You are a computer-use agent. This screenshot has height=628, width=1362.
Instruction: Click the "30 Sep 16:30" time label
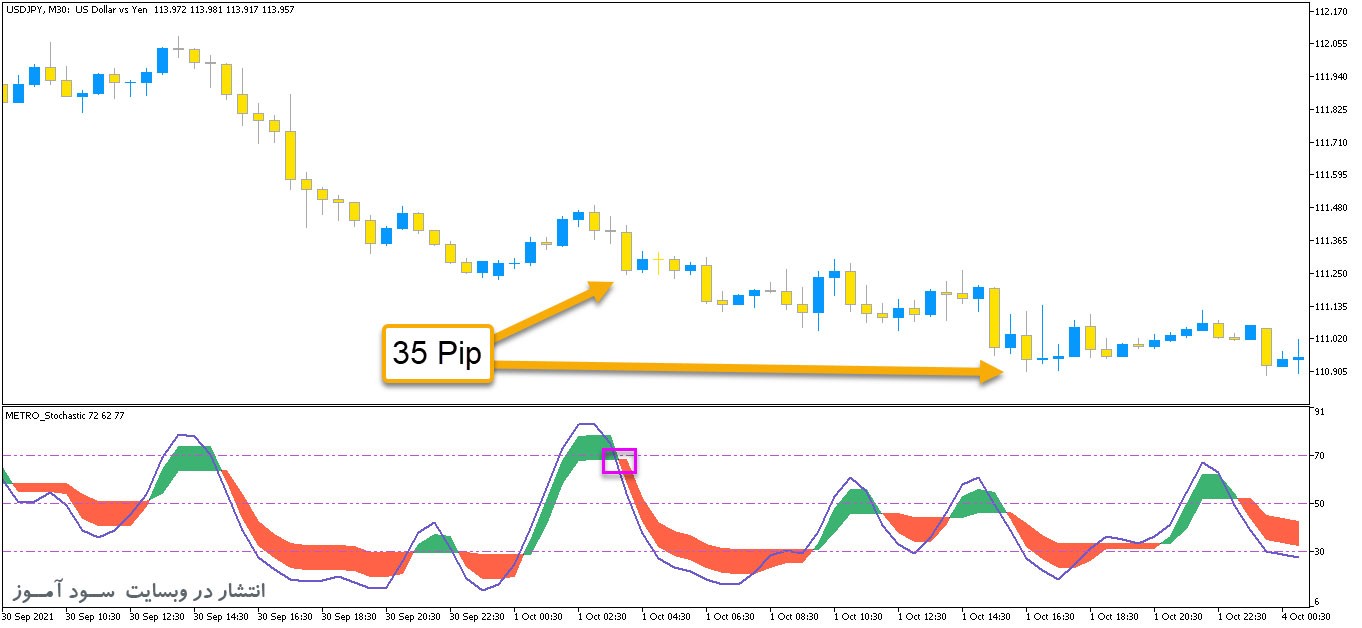[x=286, y=617]
